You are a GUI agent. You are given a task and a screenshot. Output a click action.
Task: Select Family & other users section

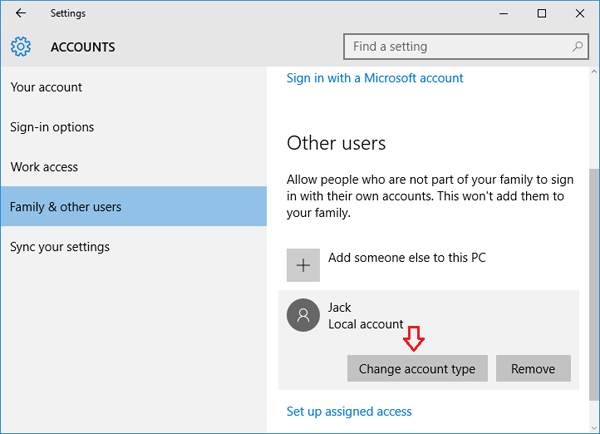tap(66, 207)
